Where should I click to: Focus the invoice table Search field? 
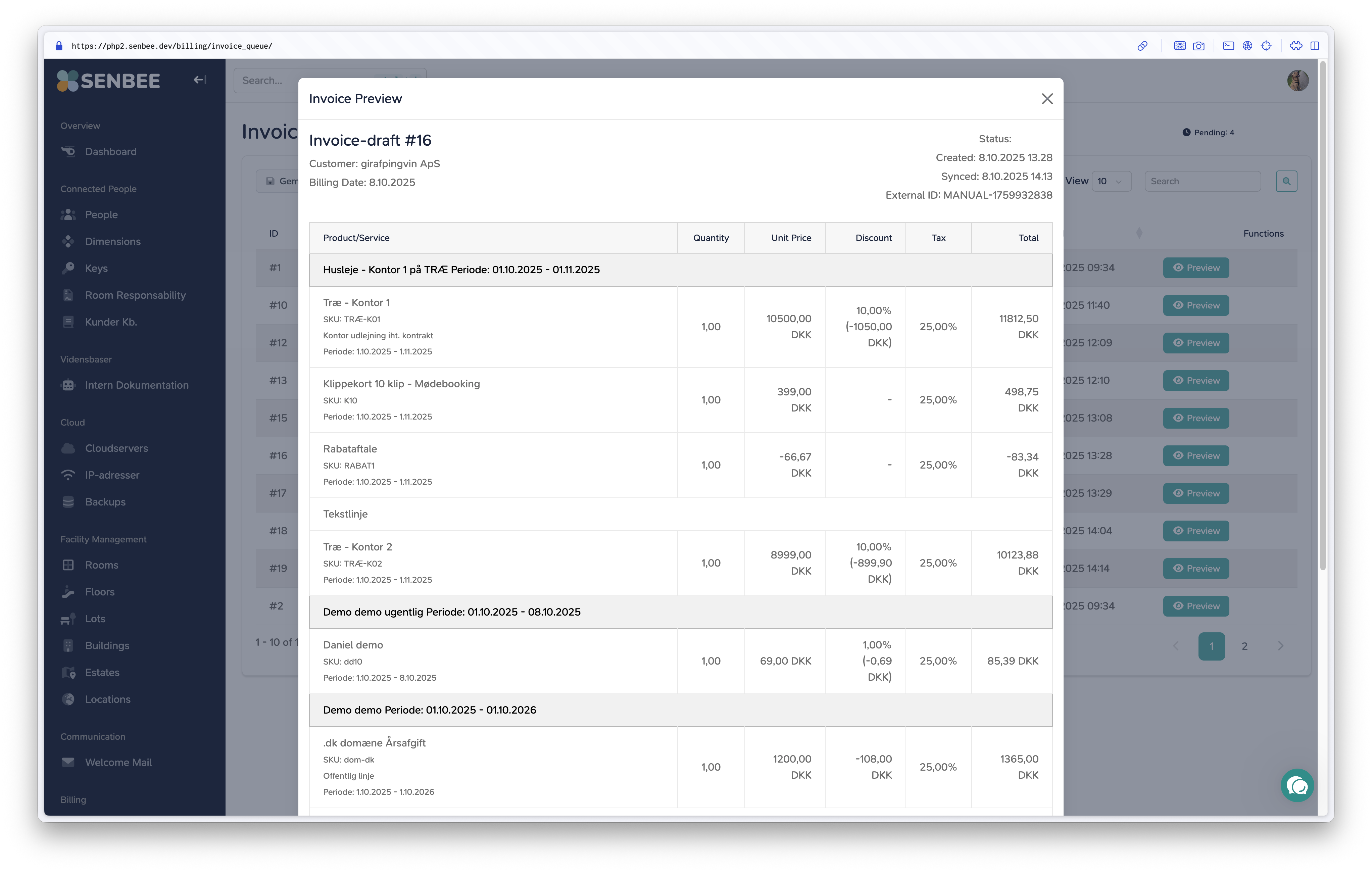1202,181
